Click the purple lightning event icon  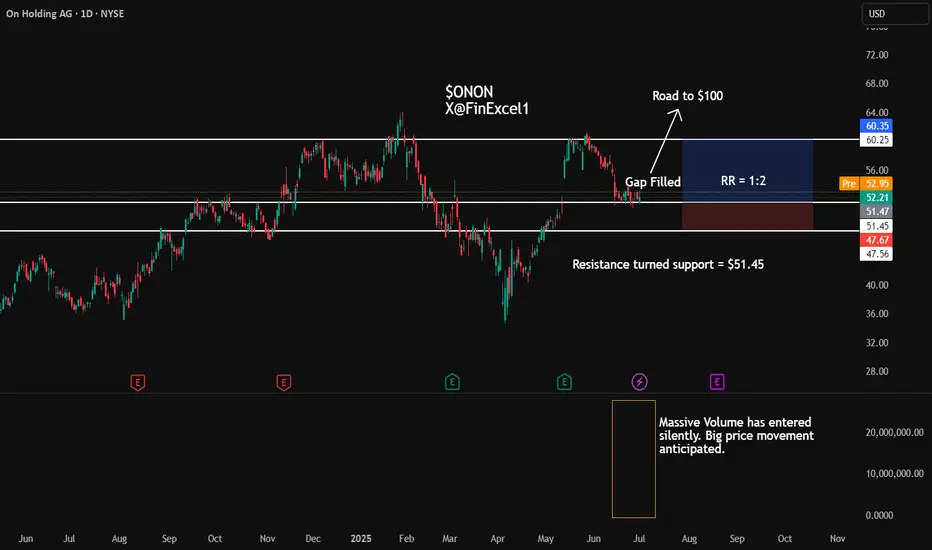coord(639,382)
